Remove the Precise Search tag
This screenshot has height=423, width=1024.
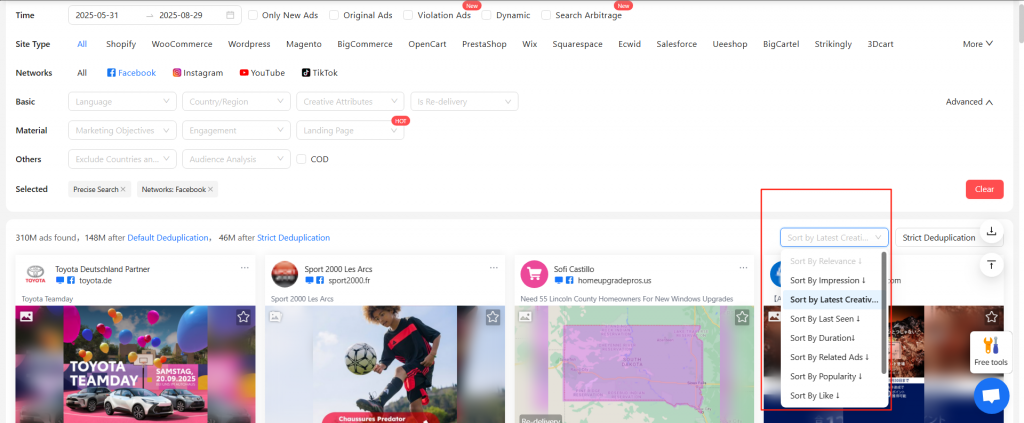[123, 189]
